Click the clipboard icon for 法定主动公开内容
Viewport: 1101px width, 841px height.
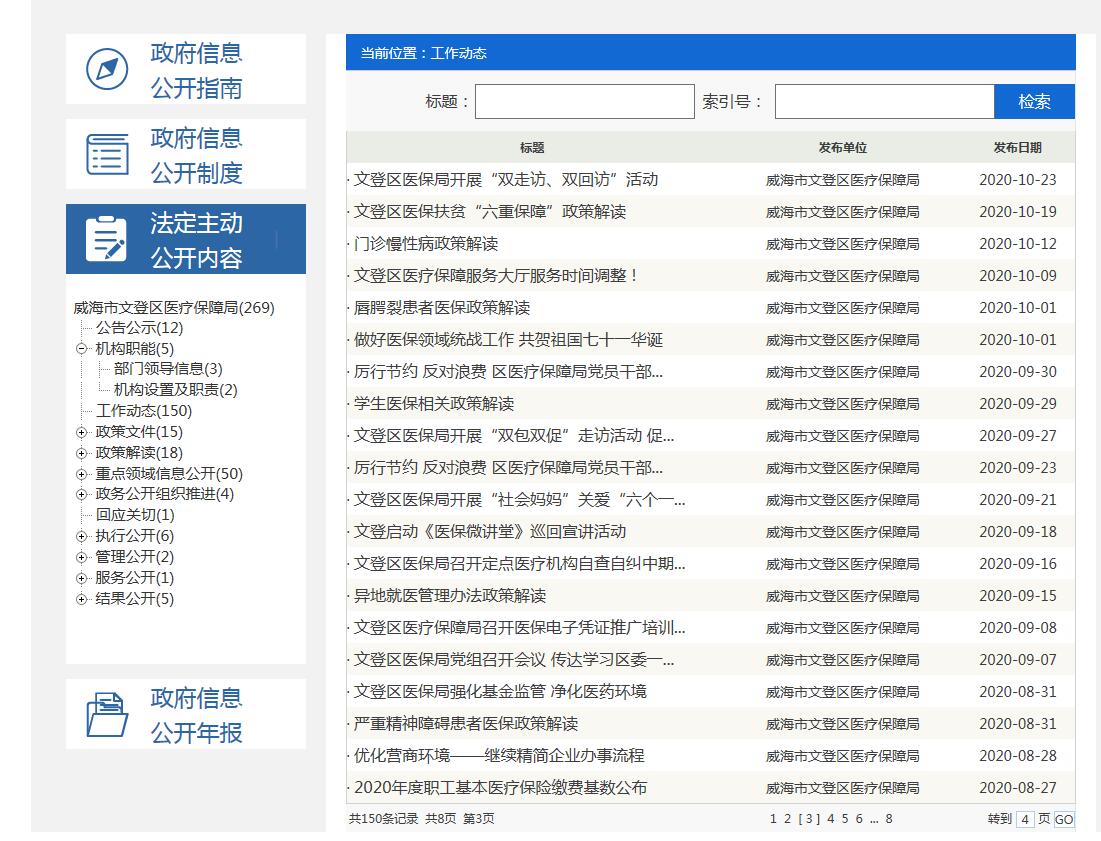point(107,240)
